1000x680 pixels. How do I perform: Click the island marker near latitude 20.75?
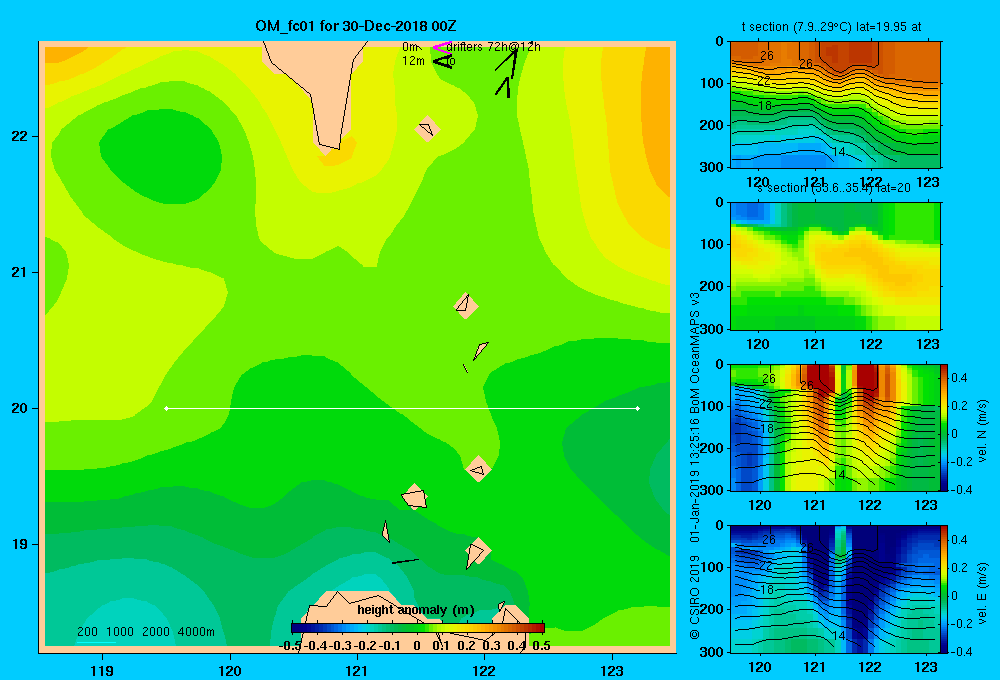pyautogui.click(x=466, y=306)
